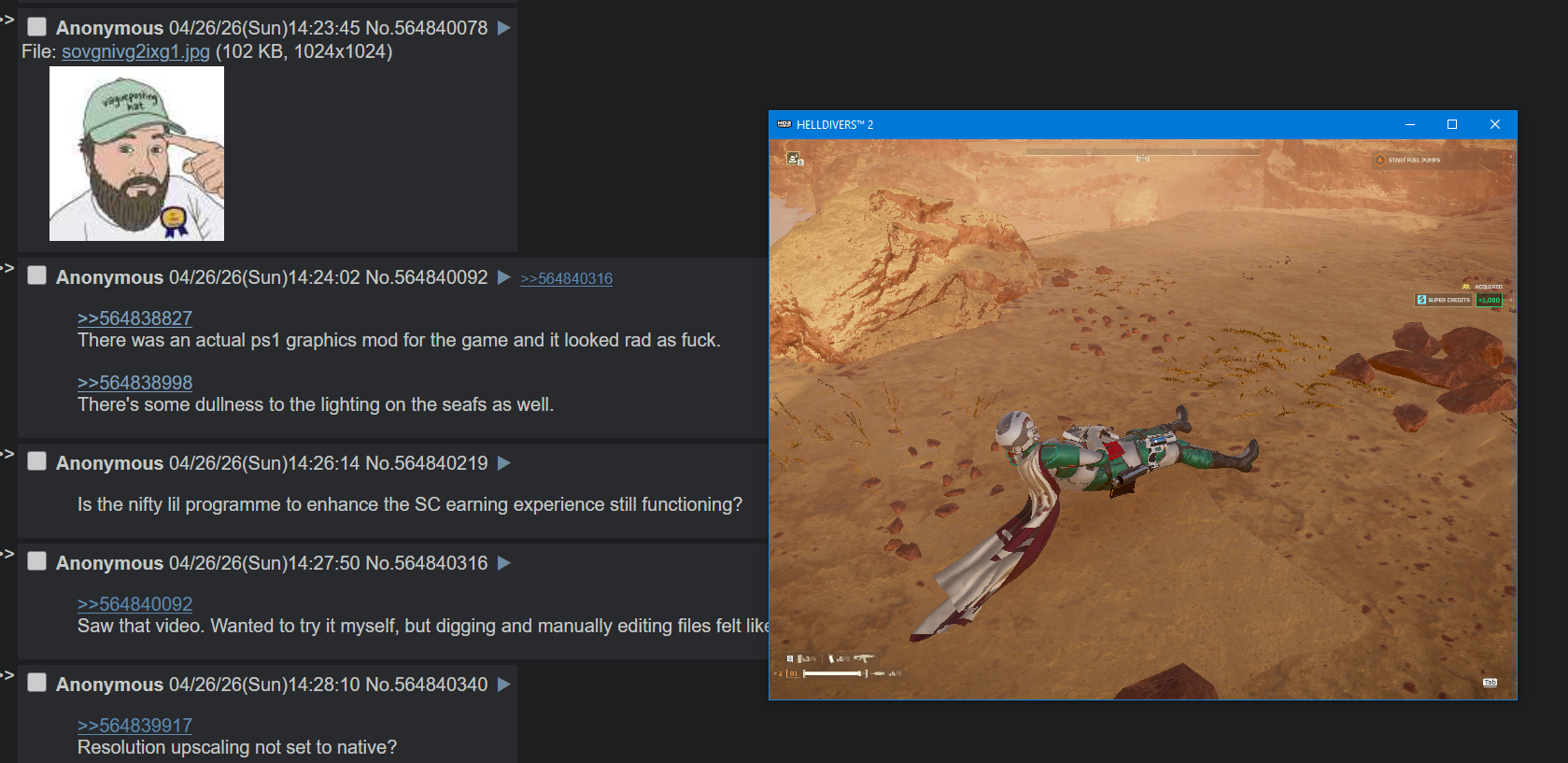Tick the checkbox on post No.564840092
Screen dimensions: 1568x763
pos(36,276)
